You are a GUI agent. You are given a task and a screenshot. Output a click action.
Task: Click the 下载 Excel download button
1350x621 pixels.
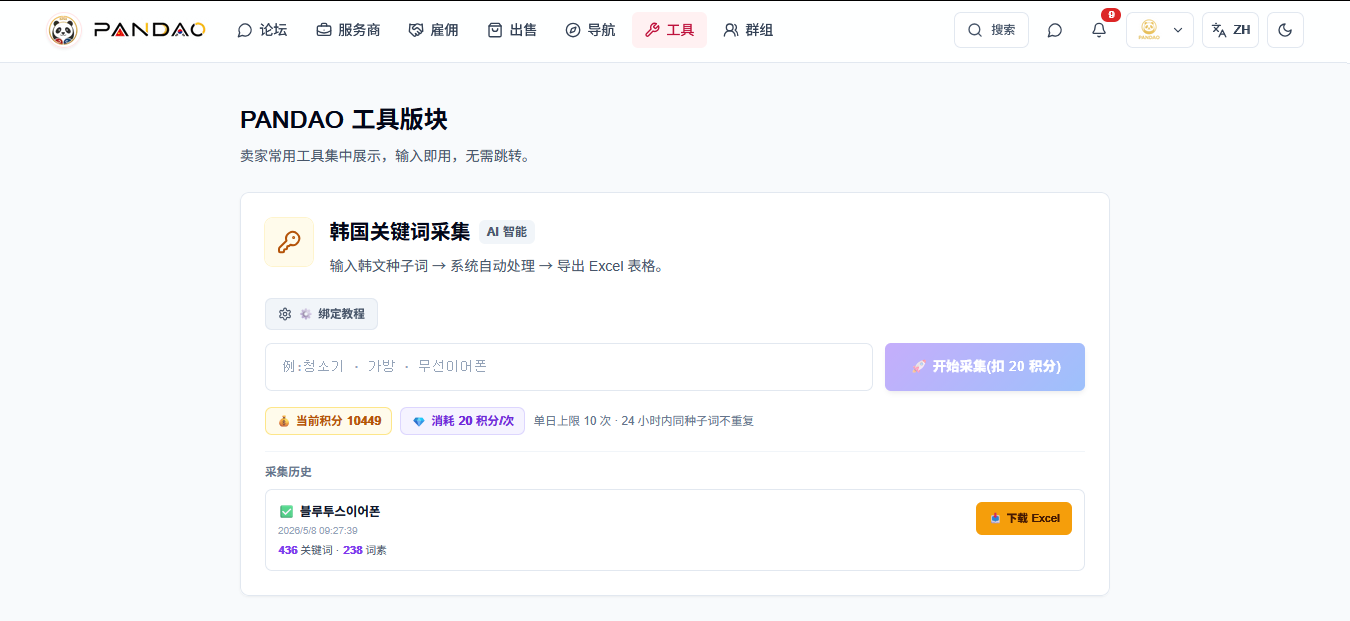pyautogui.click(x=1024, y=518)
